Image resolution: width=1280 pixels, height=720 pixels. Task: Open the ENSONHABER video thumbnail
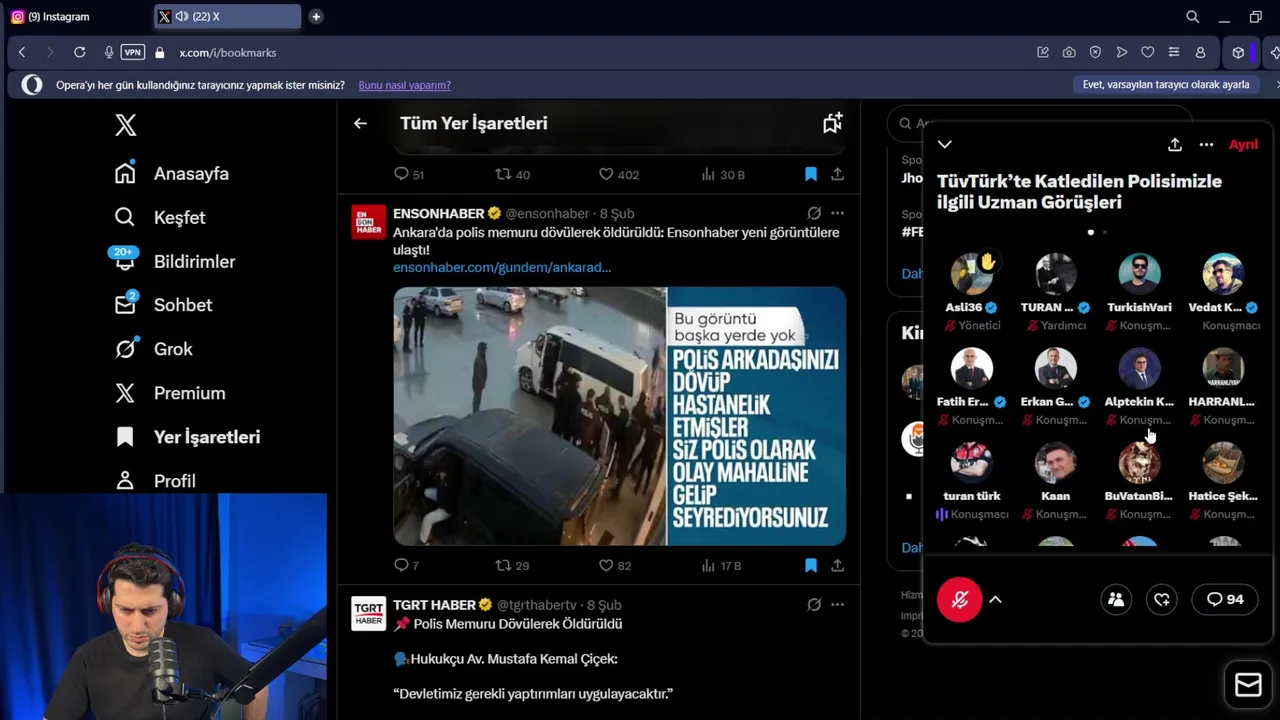click(x=619, y=416)
